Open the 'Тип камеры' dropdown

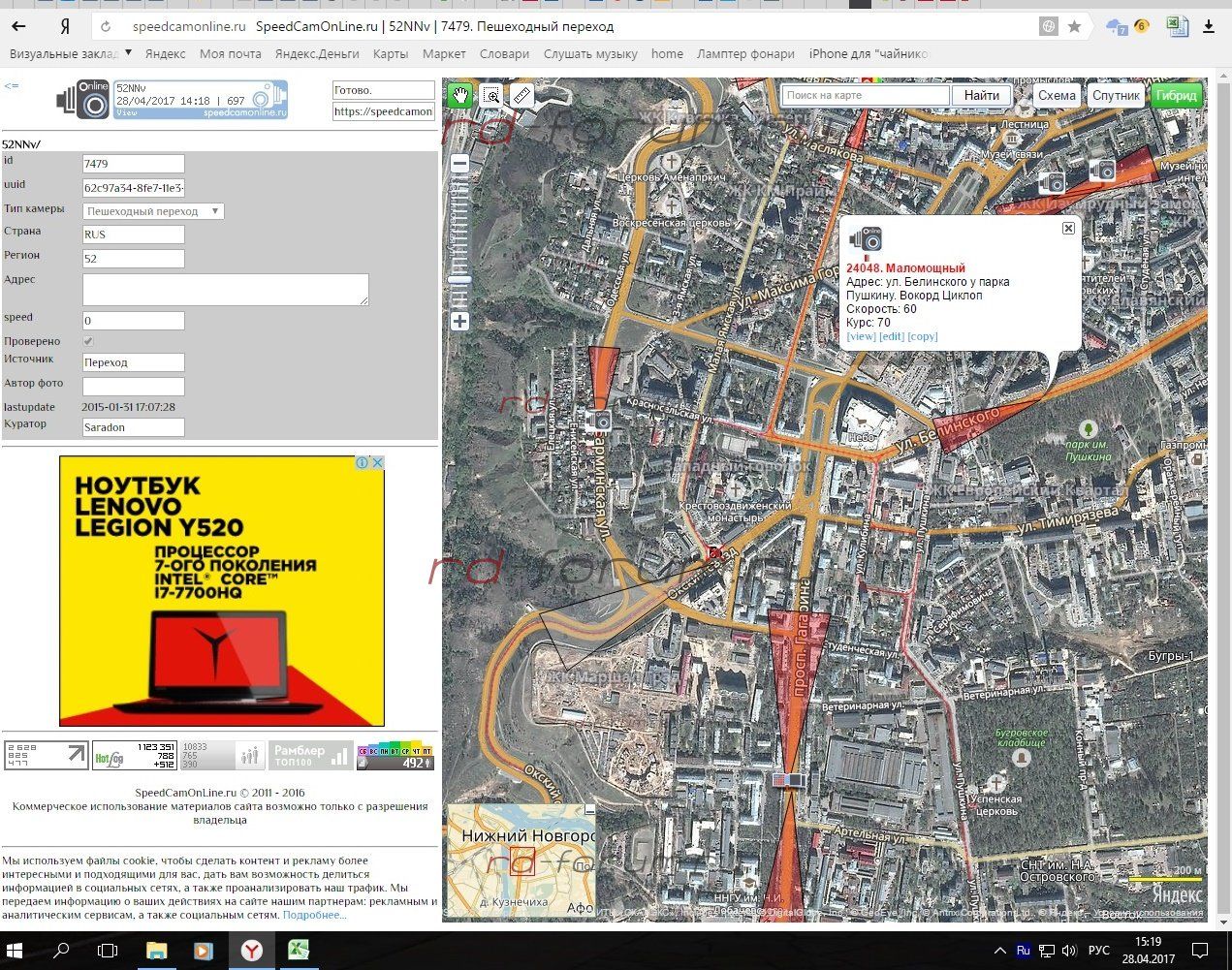click(153, 210)
